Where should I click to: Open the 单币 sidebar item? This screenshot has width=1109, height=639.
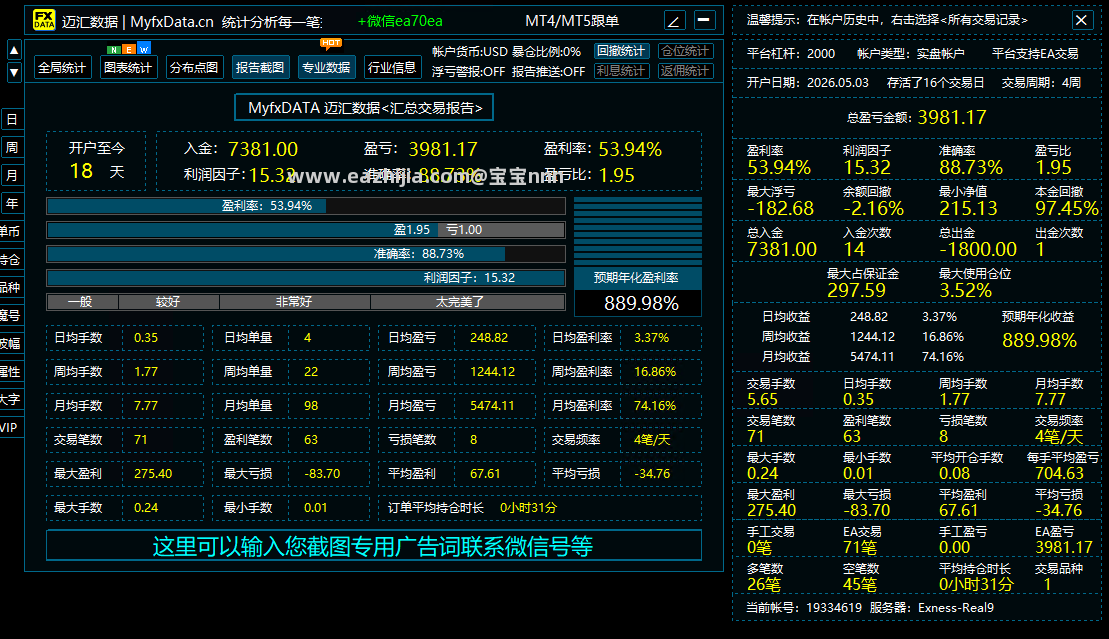[11, 231]
